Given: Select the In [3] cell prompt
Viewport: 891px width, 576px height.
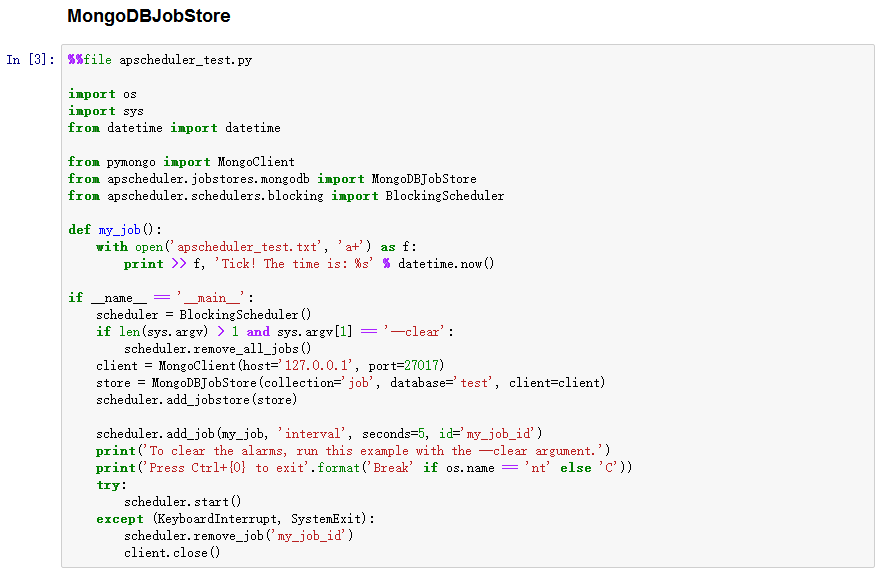Looking at the screenshot, I should point(30,60).
